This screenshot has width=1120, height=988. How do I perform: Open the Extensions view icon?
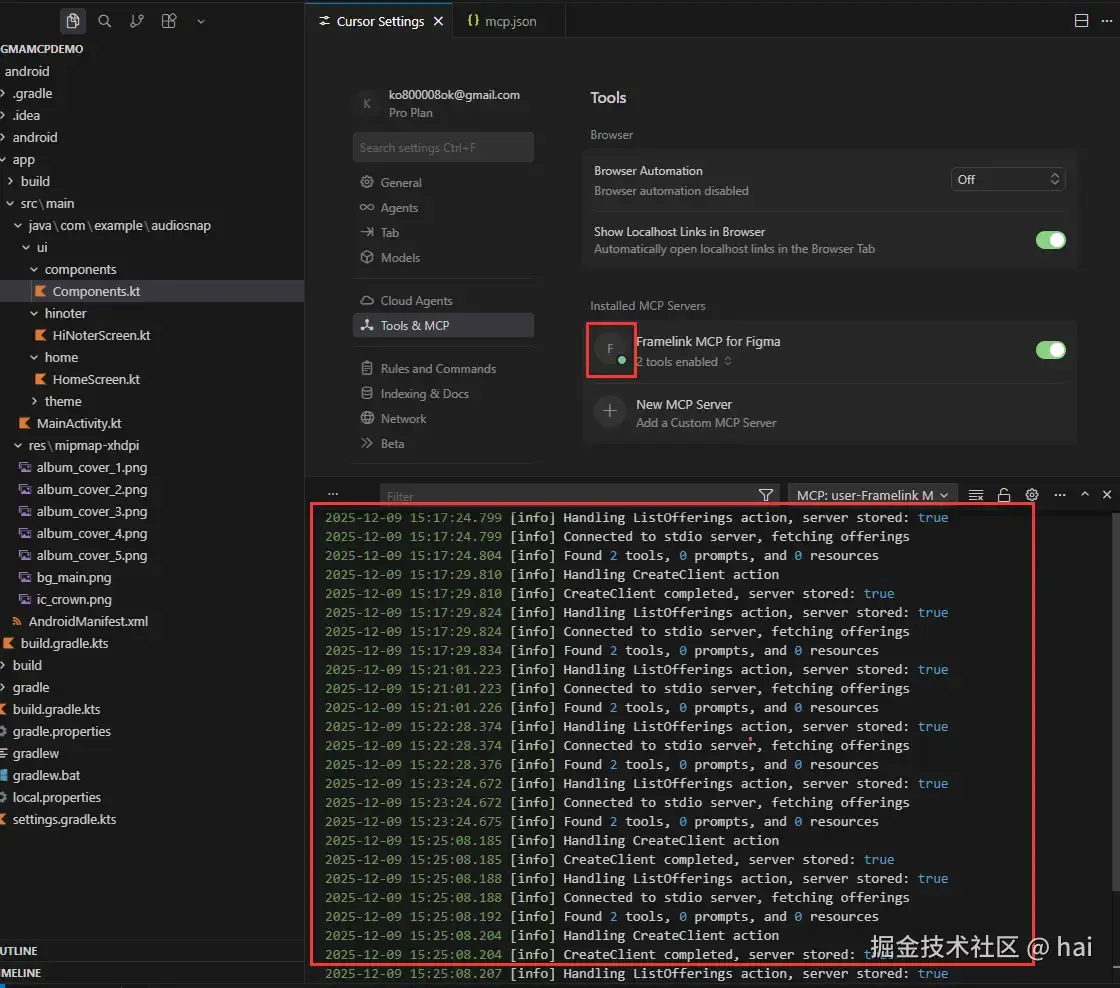pos(169,21)
